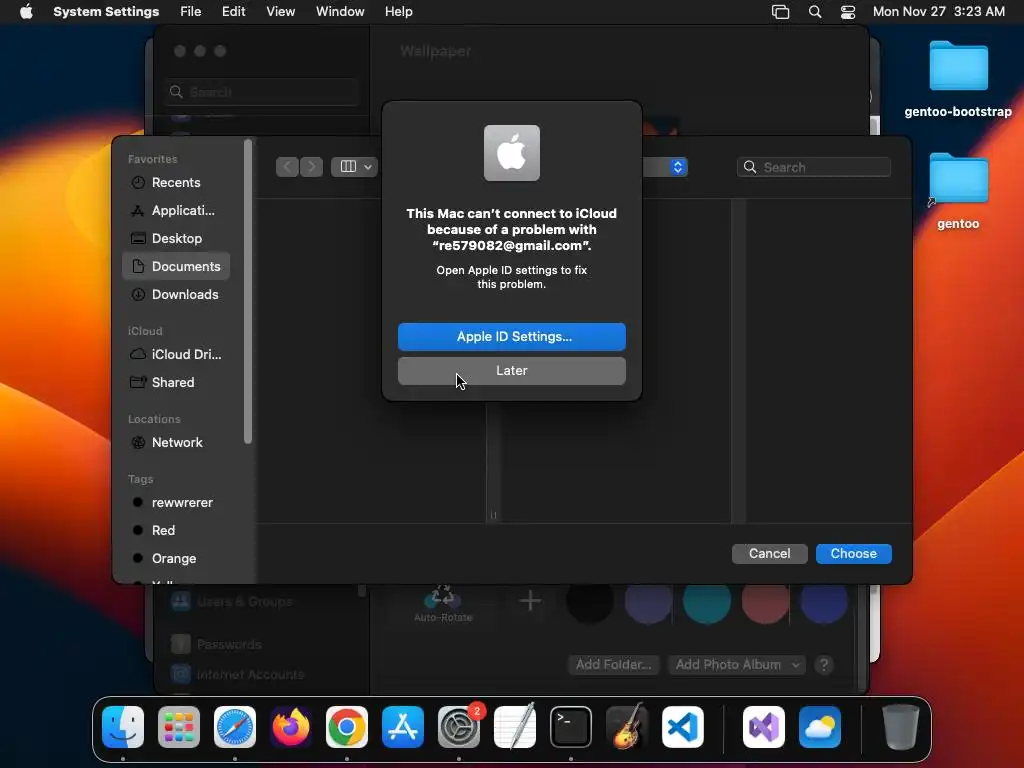Open System Settings icon in the Dock
Viewport: 1024px width, 768px height.
459,727
